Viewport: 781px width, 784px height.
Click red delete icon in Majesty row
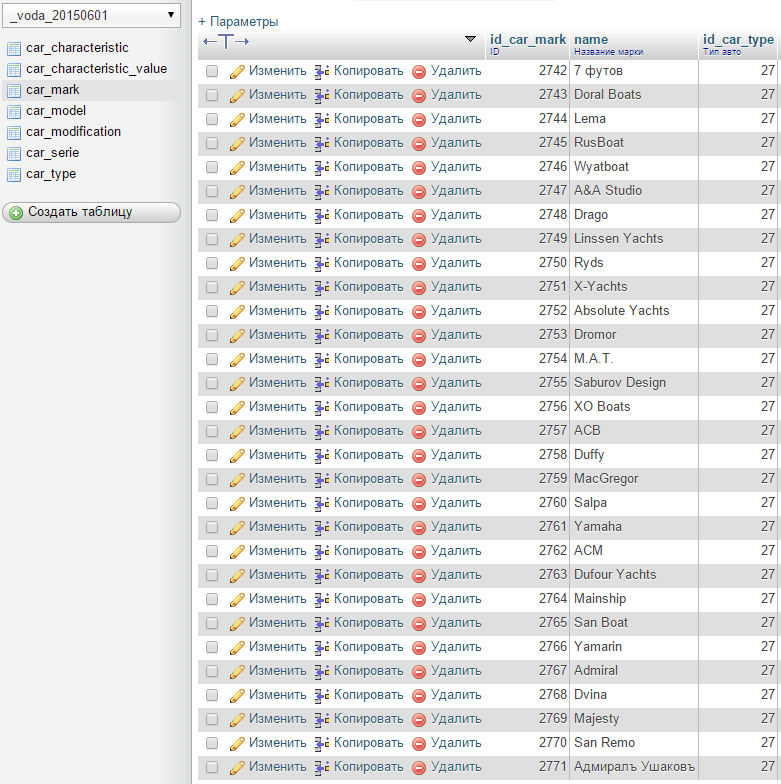418,720
